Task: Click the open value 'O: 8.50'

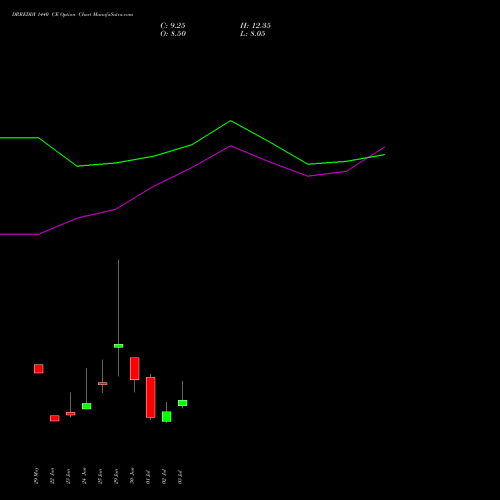Action: (173, 34)
